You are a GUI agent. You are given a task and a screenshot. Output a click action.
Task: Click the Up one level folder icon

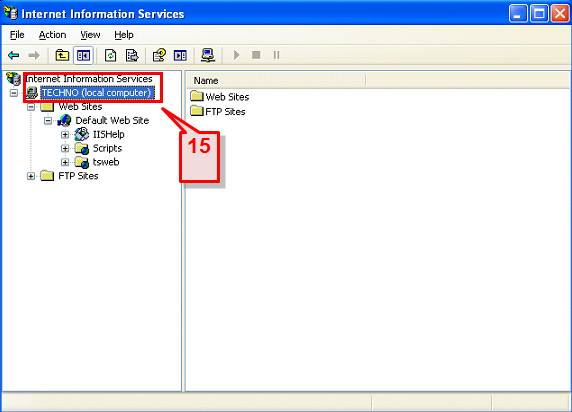pyautogui.click(x=62, y=55)
